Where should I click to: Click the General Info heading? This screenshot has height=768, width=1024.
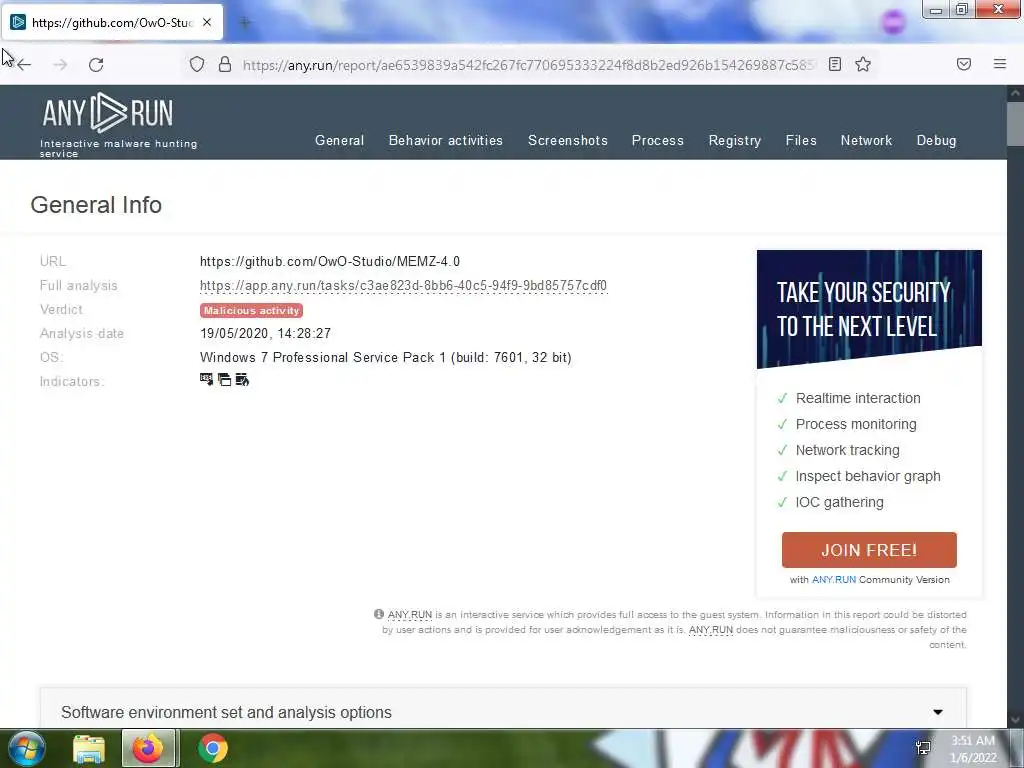(x=96, y=205)
